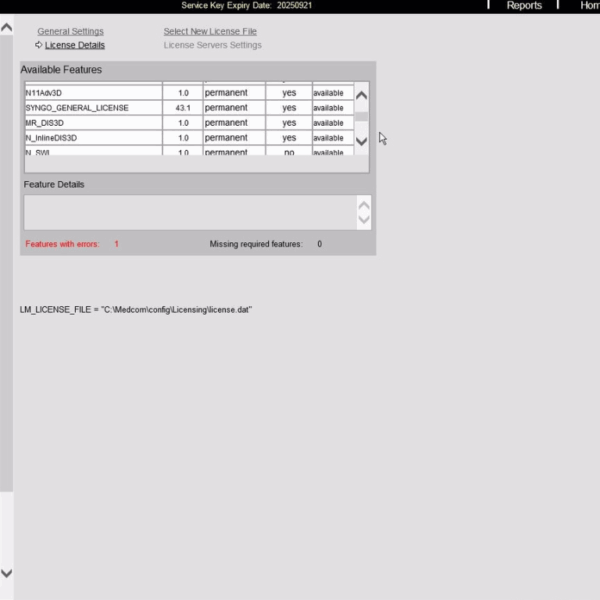600x600 pixels.
Task: Click the Feature Details text box
Action: 190,212
